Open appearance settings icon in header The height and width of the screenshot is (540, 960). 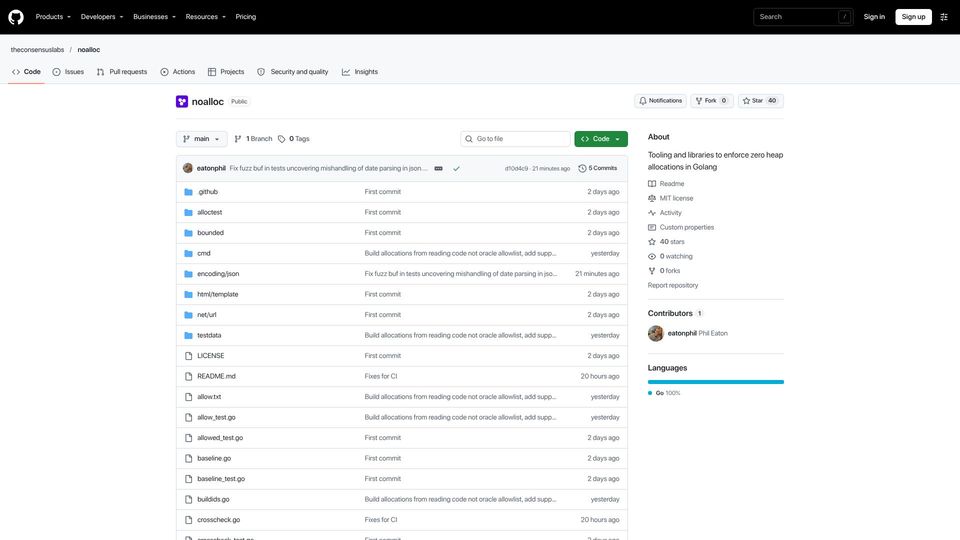click(x=943, y=17)
